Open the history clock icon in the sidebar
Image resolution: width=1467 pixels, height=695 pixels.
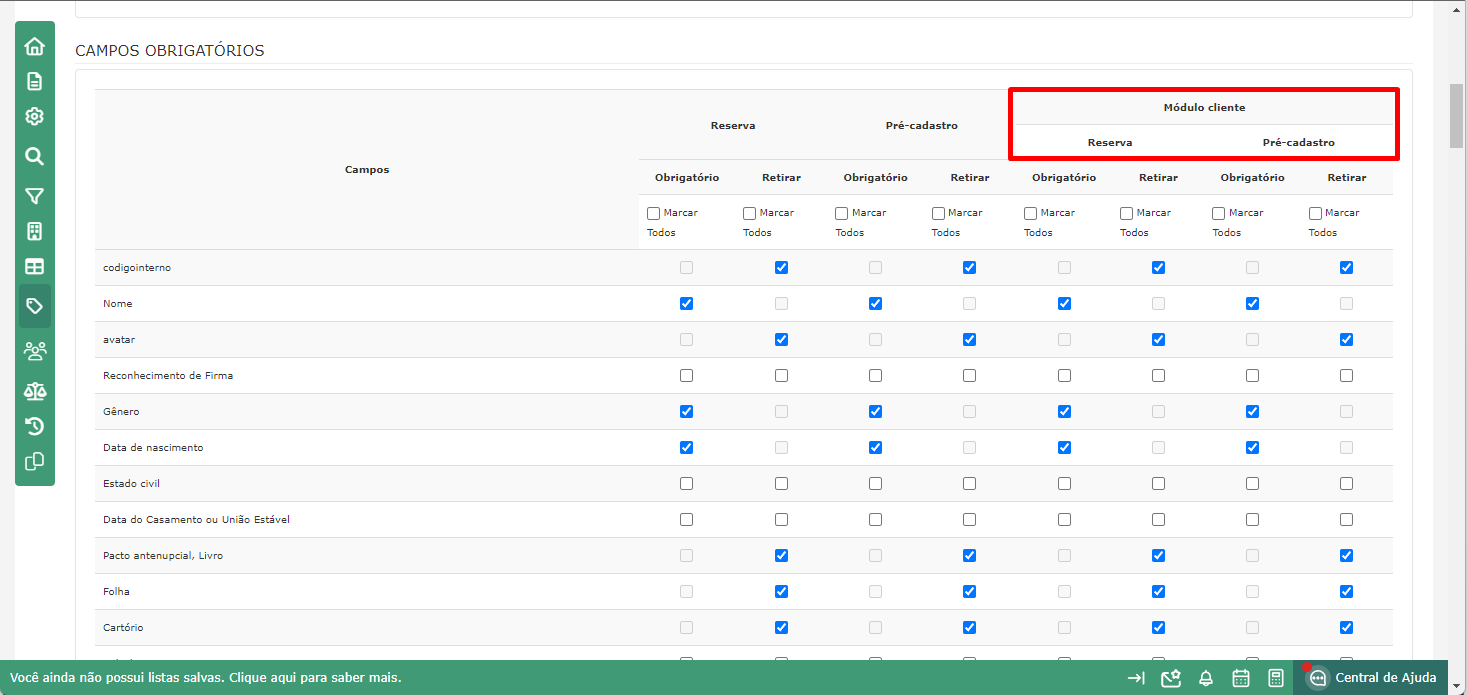coord(35,426)
